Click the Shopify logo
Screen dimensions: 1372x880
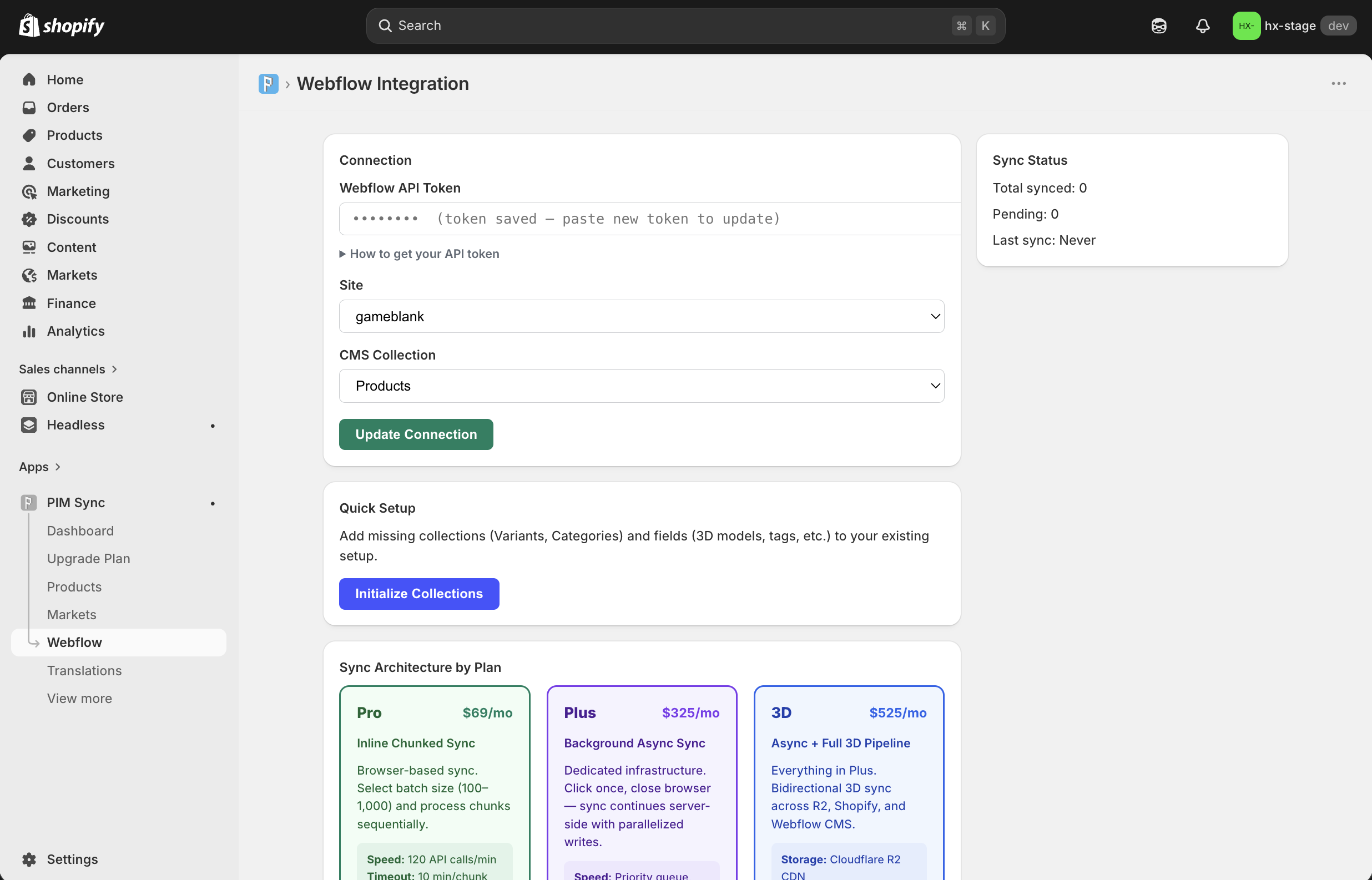click(x=61, y=26)
